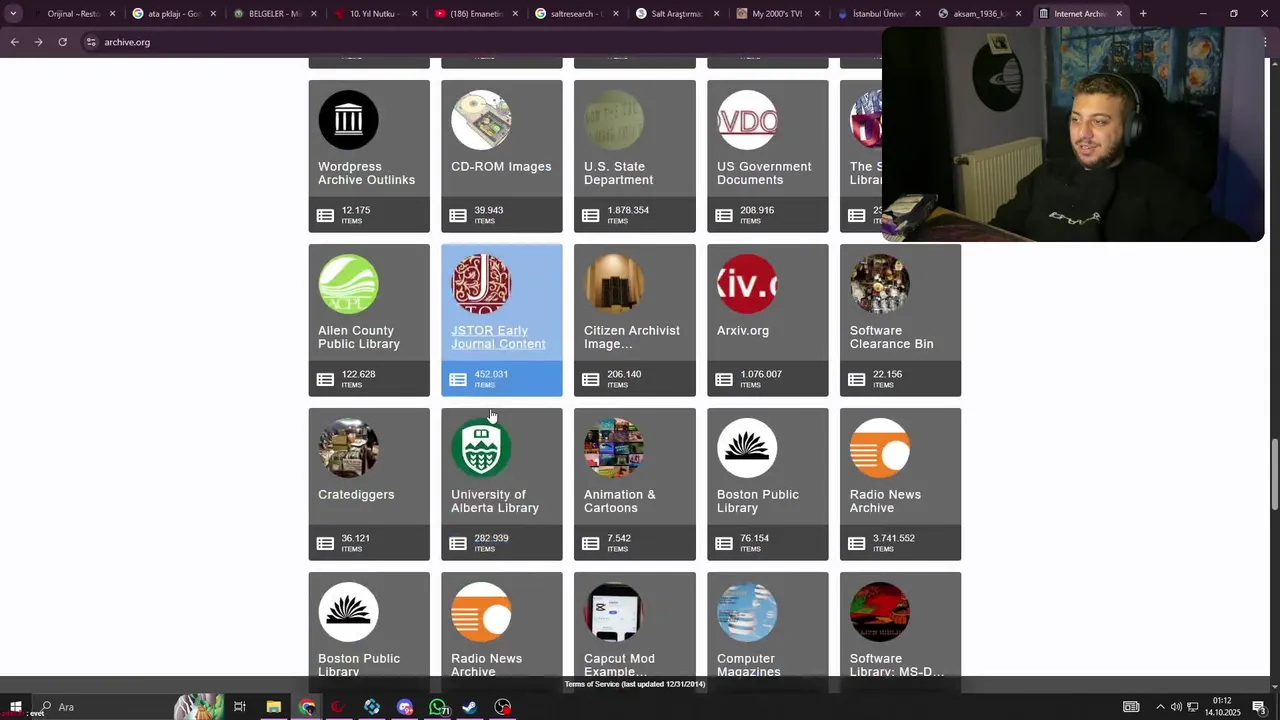
Task: Open the Cratediggers title link
Action: (356, 495)
